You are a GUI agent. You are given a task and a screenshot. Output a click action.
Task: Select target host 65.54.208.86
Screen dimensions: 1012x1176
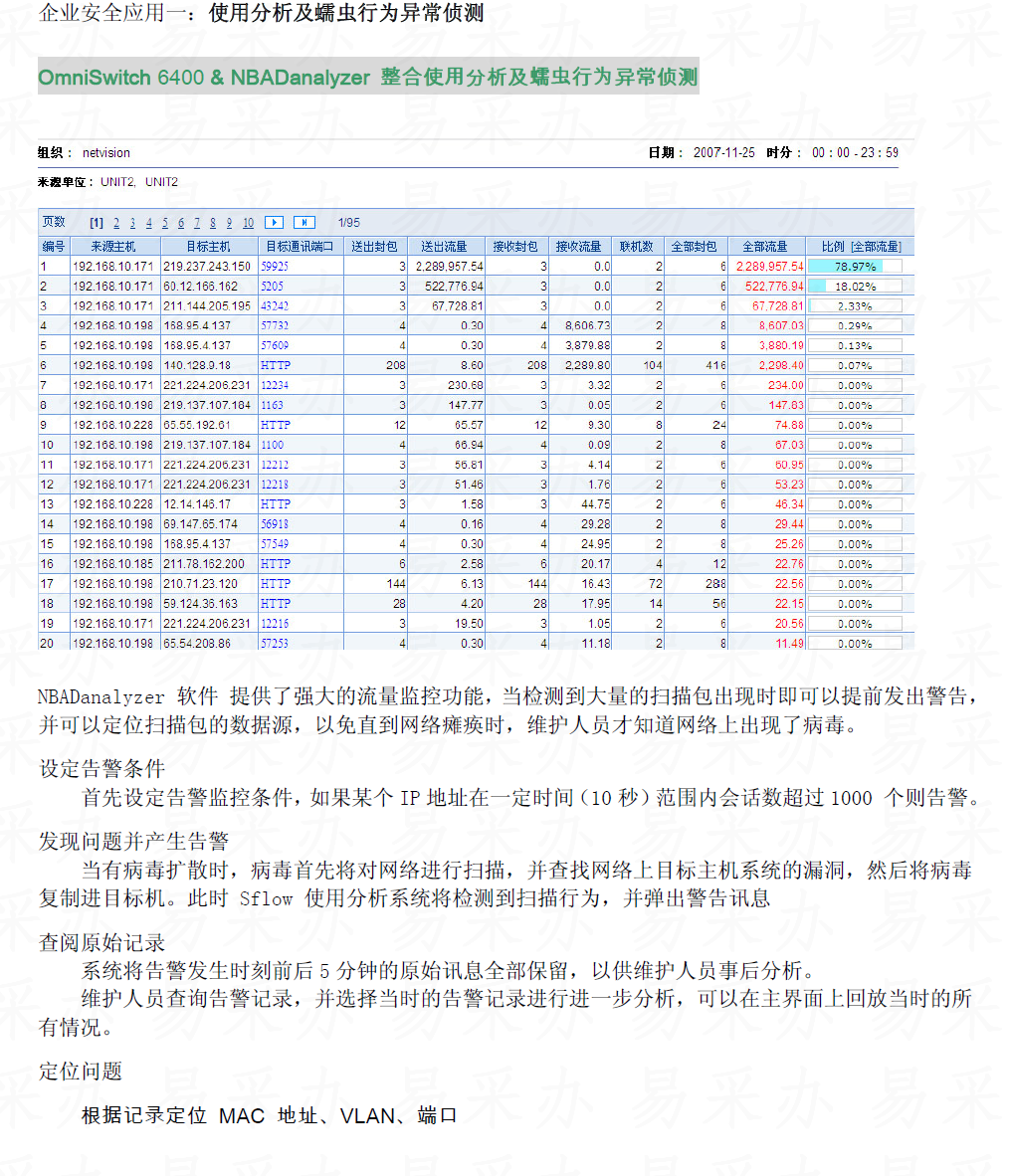point(197,644)
